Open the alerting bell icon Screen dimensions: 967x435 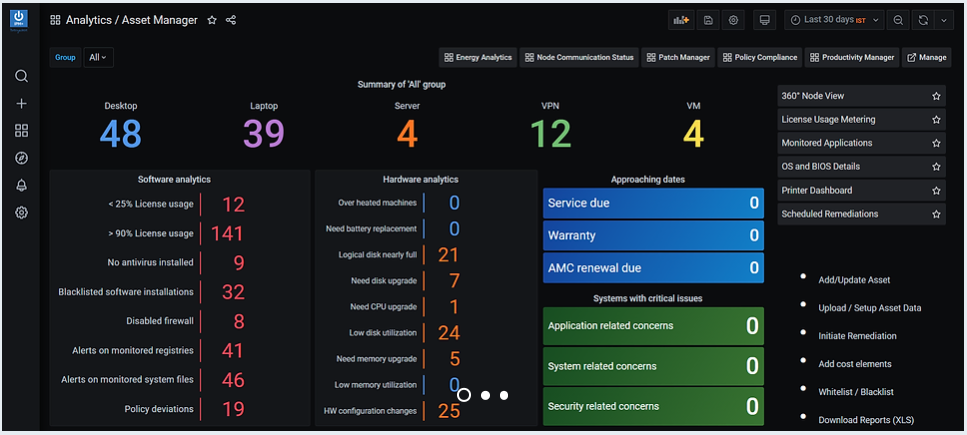coord(21,186)
